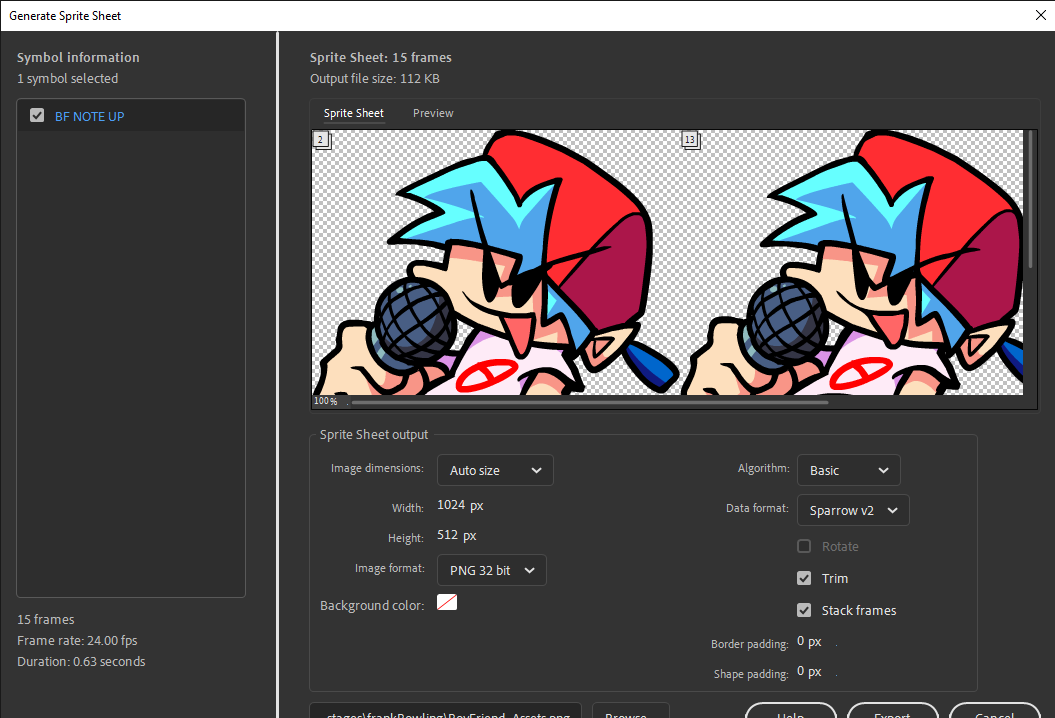Click the Output file size: 112 KB text

[x=375, y=79]
